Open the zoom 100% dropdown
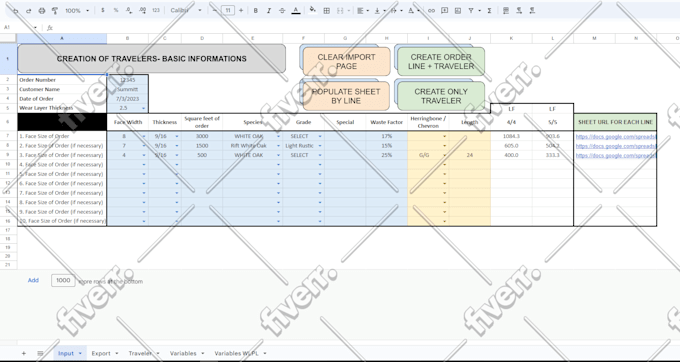The width and height of the screenshot is (680, 362). [77, 10]
